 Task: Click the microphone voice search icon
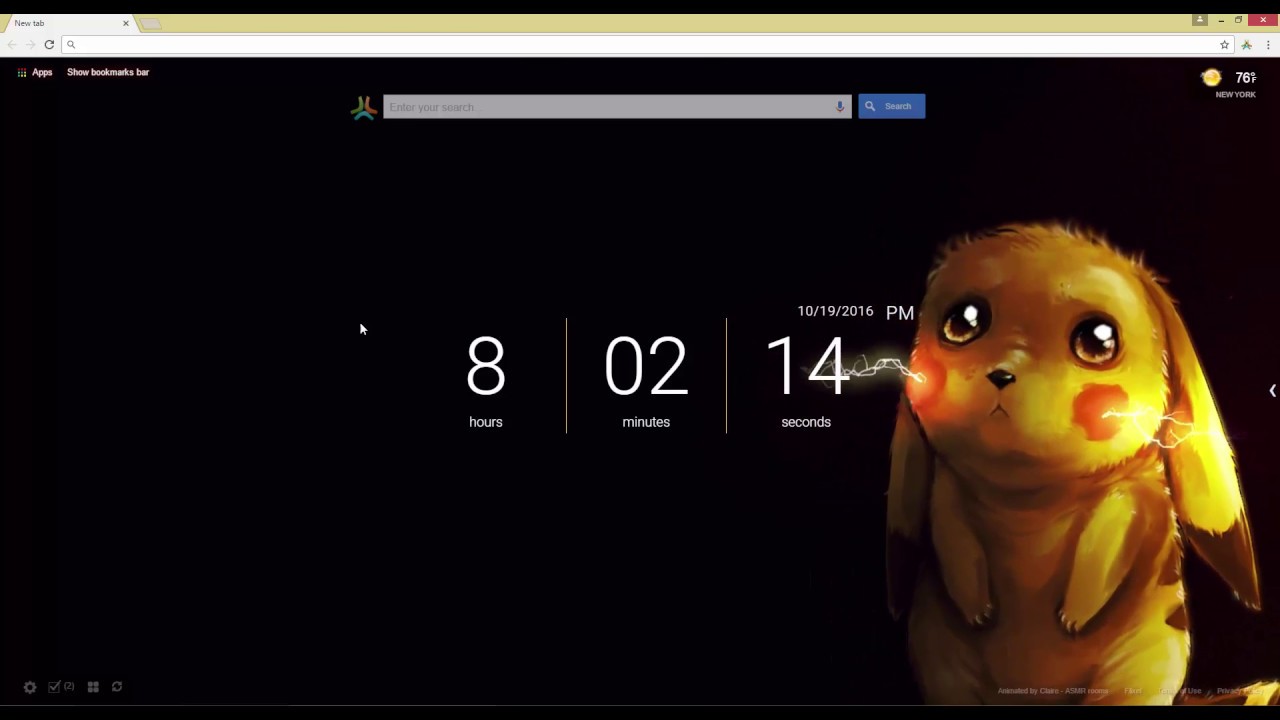pos(840,107)
